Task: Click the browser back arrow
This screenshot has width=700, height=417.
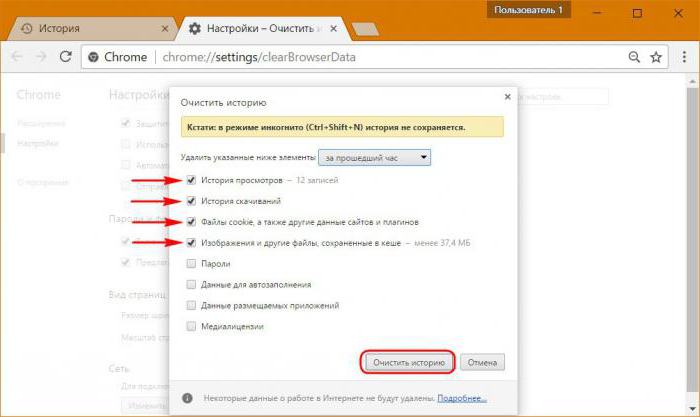Action: (17, 57)
